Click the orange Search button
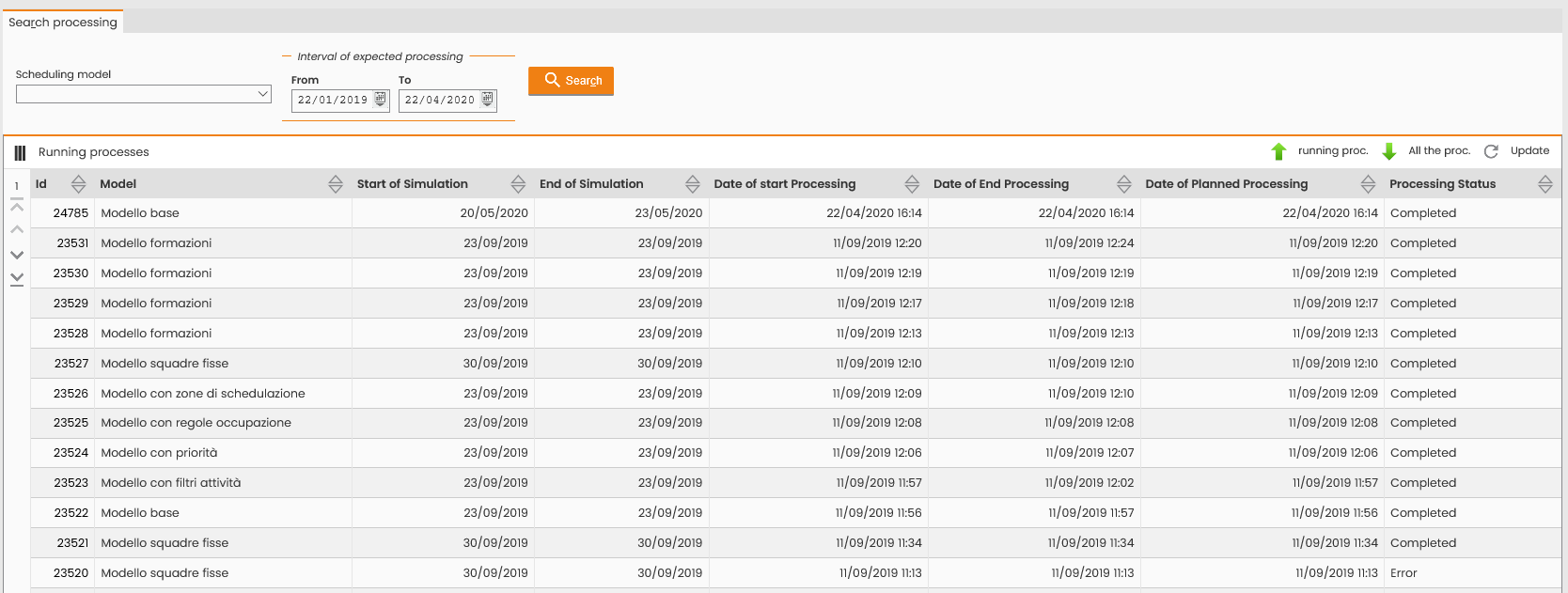This screenshot has width=1568, height=593. [x=571, y=81]
